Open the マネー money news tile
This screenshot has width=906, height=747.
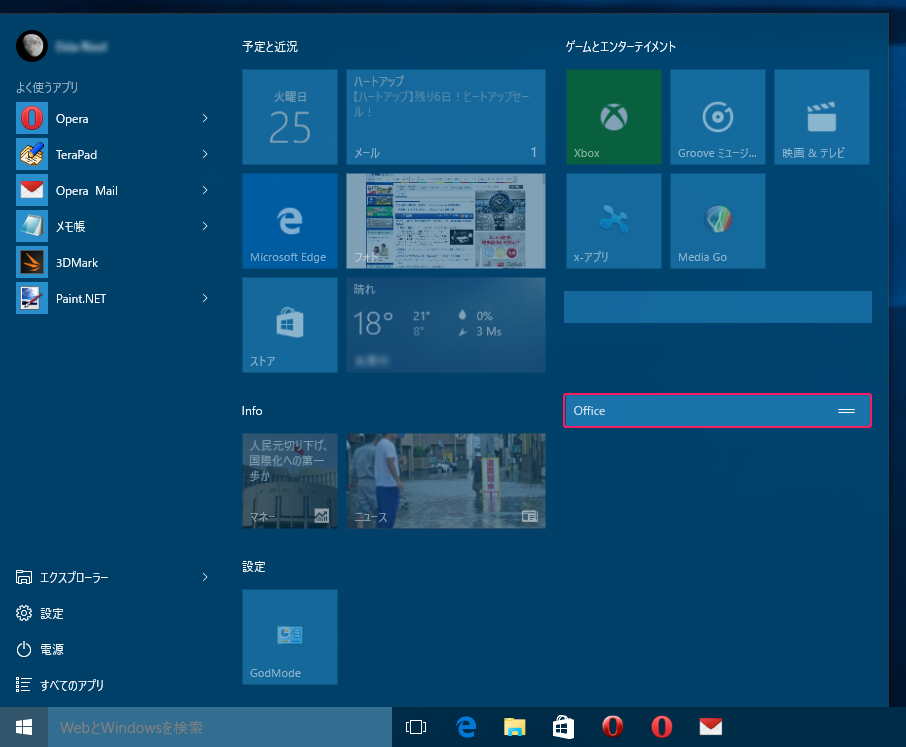[x=290, y=481]
